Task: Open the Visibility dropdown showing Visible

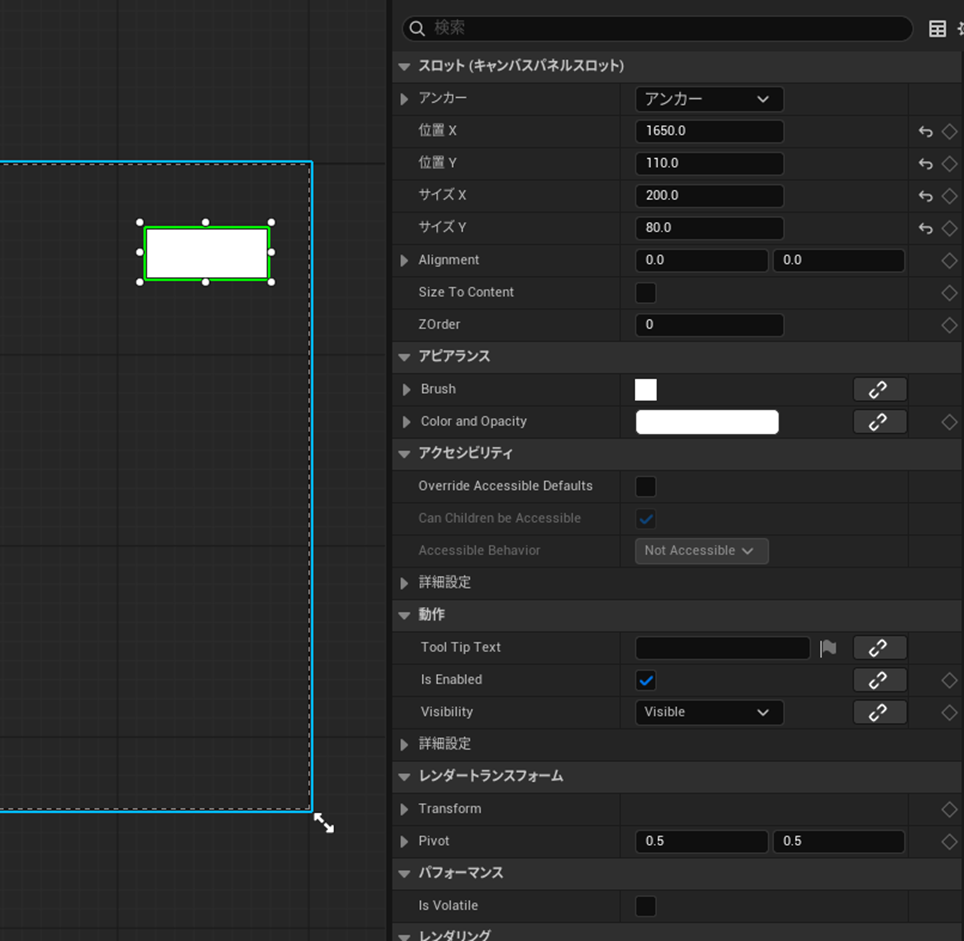Action: (708, 712)
